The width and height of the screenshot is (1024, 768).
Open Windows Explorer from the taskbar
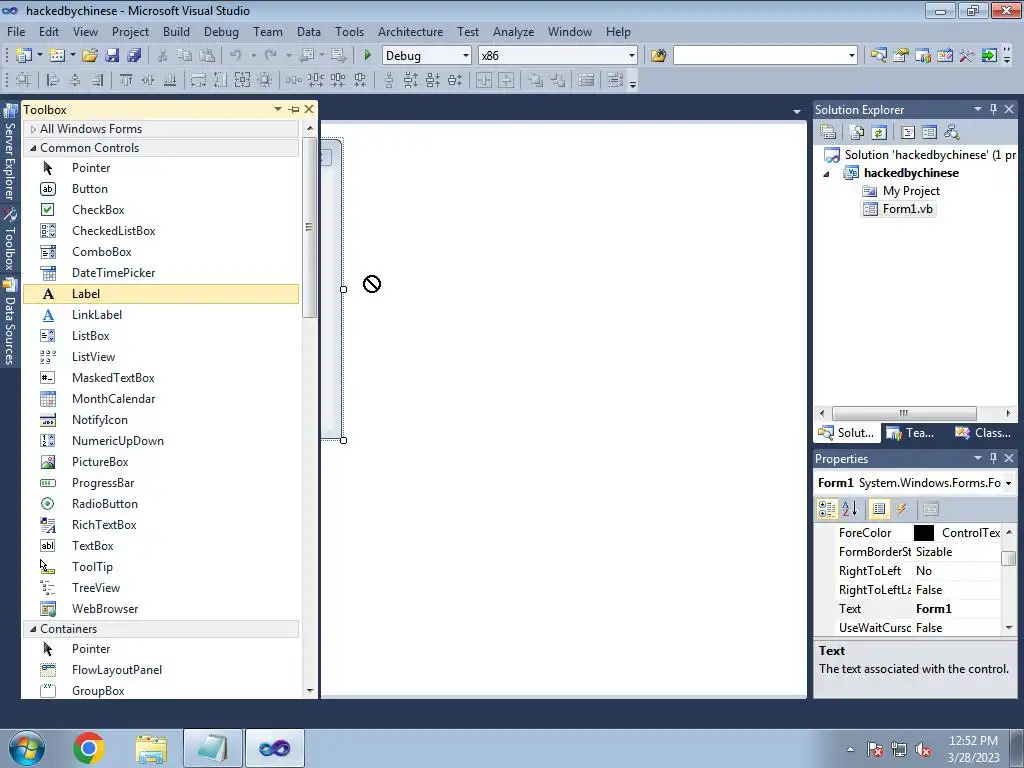click(151, 748)
